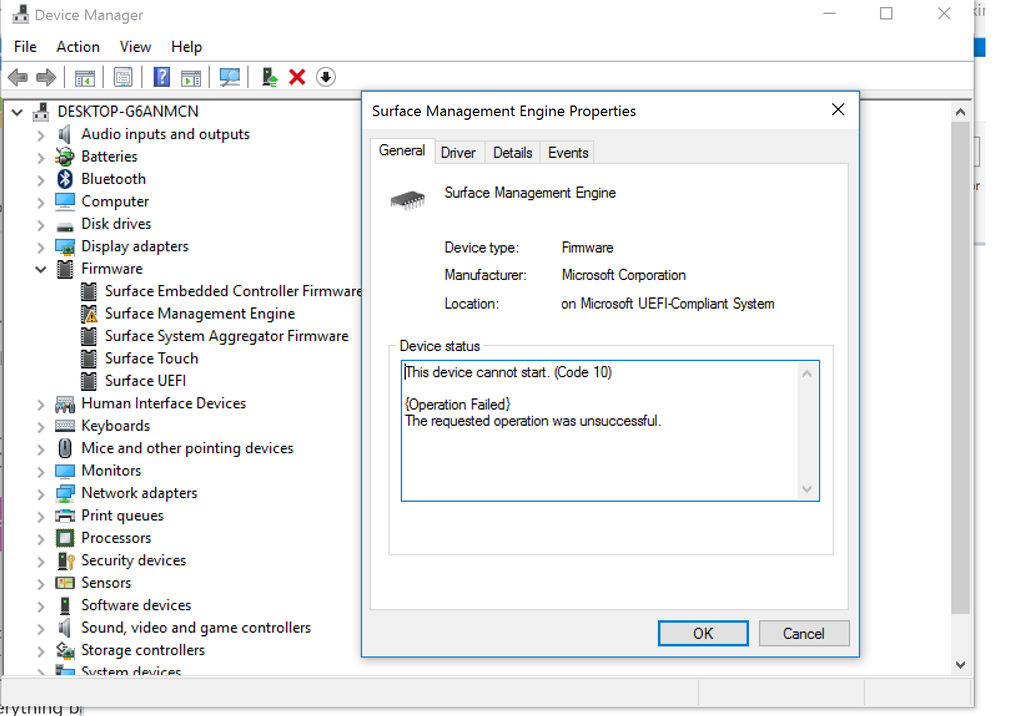Click the red X Uninstall device icon
Image resolution: width=1024 pixels, height=716 pixels.
click(x=297, y=77)
